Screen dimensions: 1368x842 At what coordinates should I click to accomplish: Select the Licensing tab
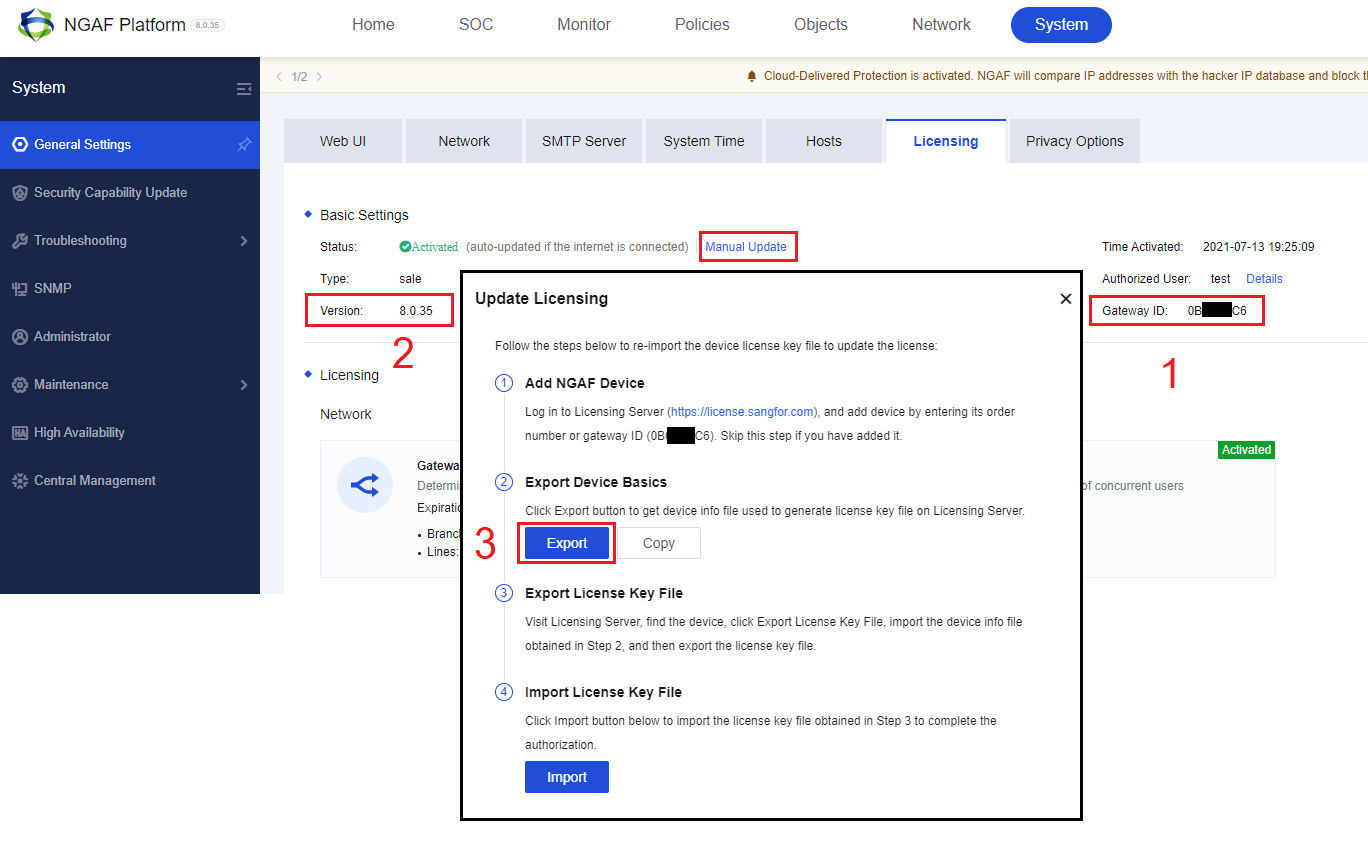point(946,141)
